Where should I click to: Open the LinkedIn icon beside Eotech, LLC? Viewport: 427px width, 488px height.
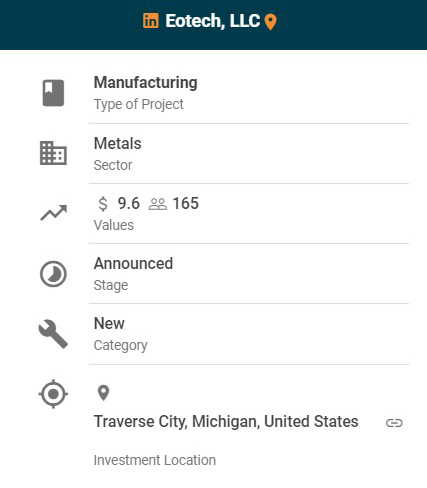[x=151, y=21]
